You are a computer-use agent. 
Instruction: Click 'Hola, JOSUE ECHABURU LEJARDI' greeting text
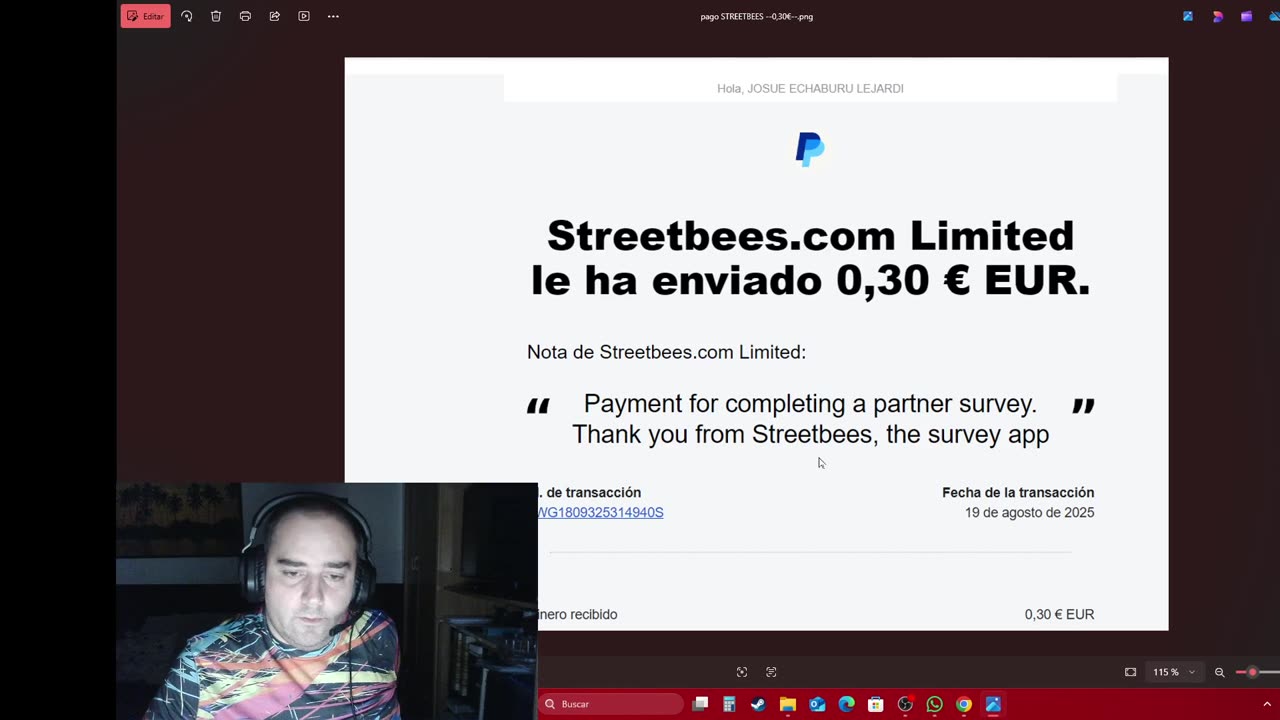(810, 88)
